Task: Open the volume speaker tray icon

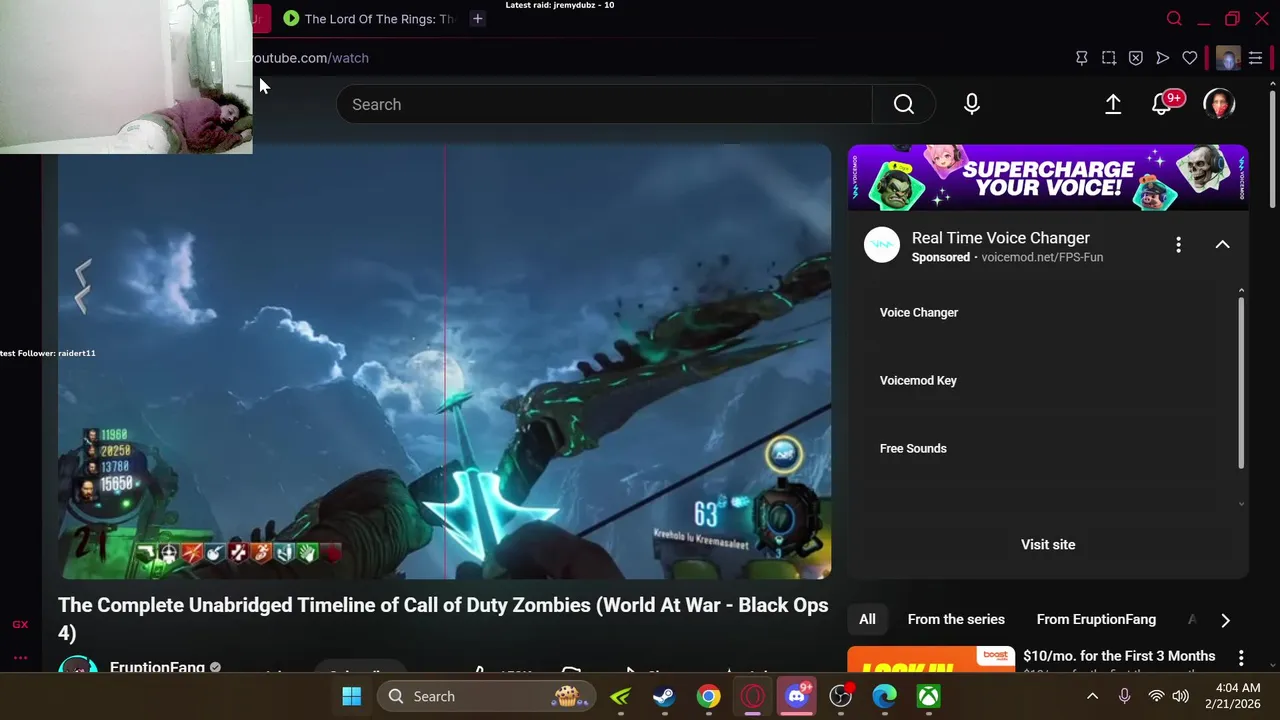Action: (1180, 696)
